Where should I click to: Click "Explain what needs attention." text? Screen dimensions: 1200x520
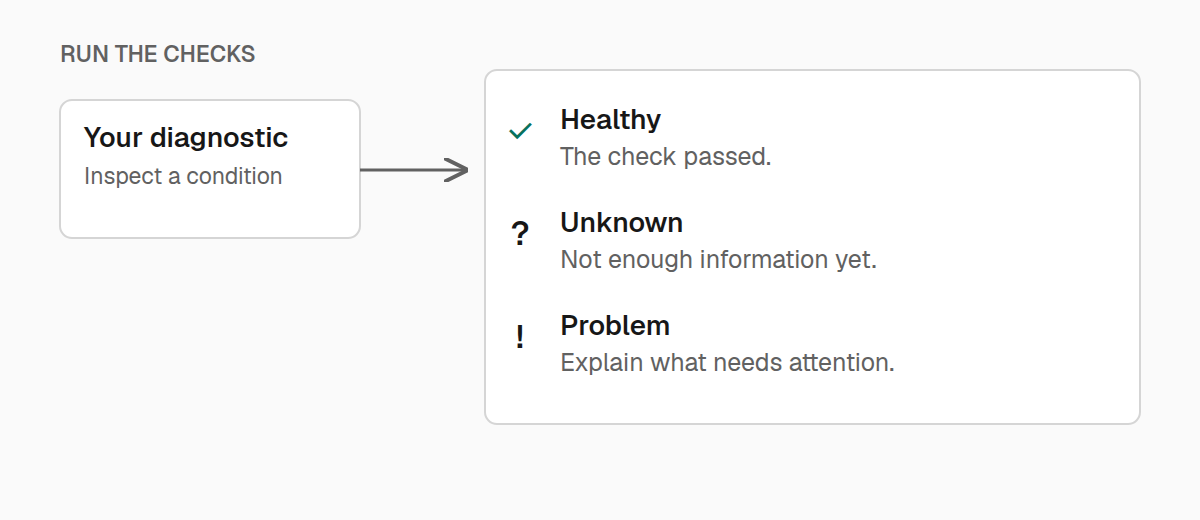tap(727, 363)
